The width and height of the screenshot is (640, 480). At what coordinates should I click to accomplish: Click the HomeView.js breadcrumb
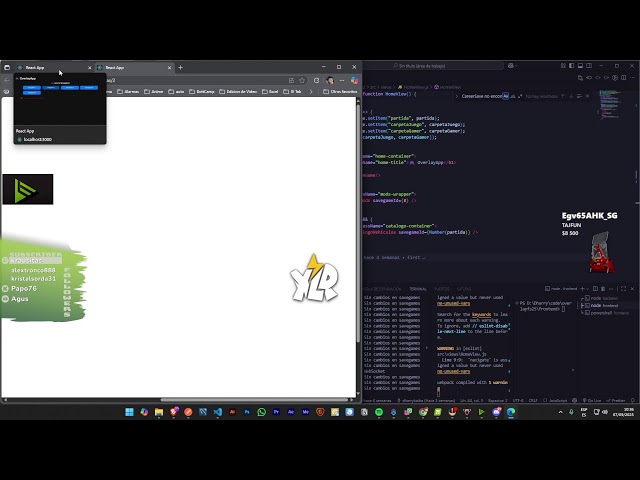pyautogui.click(x=413, y=87)
